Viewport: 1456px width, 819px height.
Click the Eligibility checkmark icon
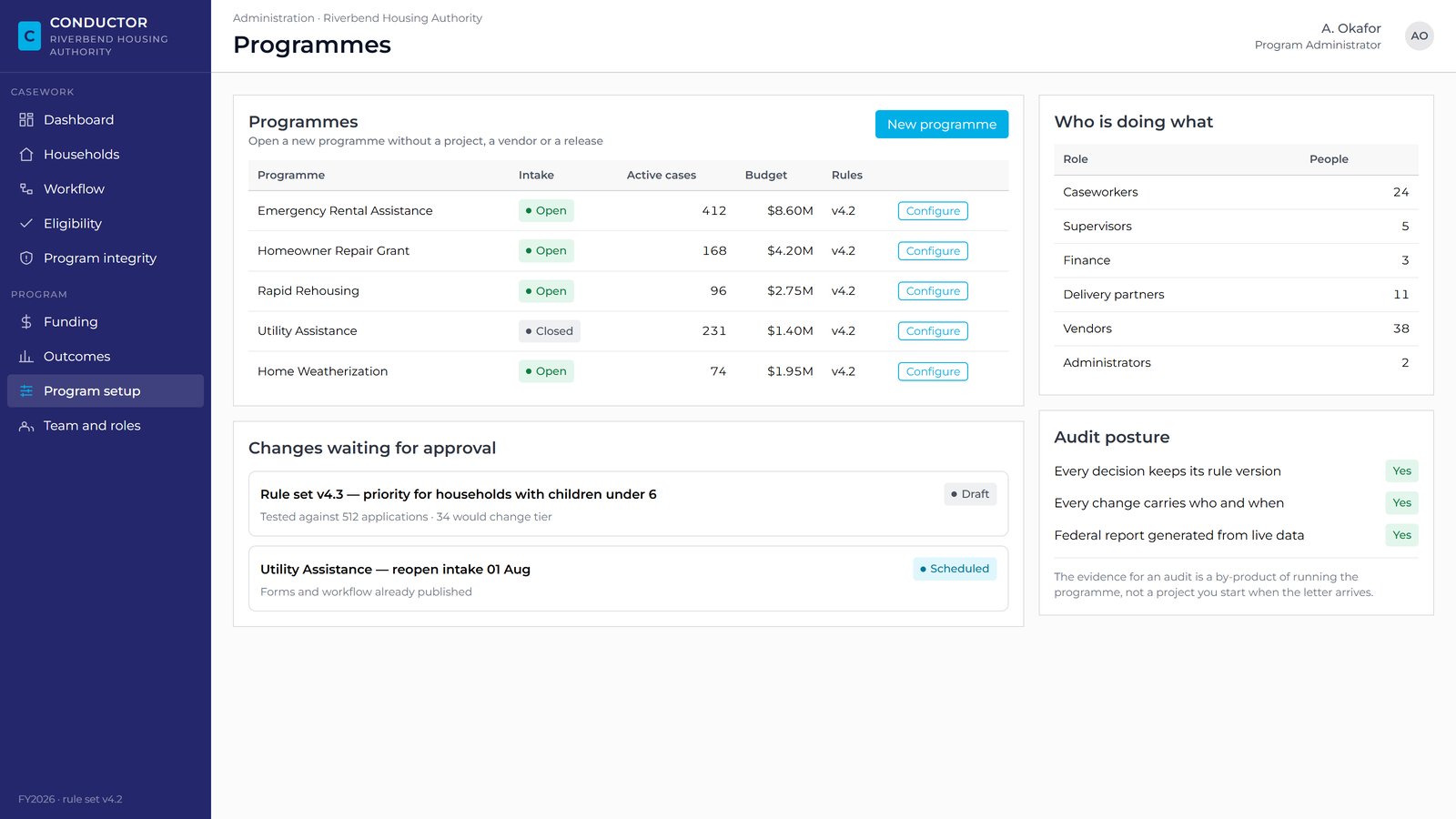point(26,223)
